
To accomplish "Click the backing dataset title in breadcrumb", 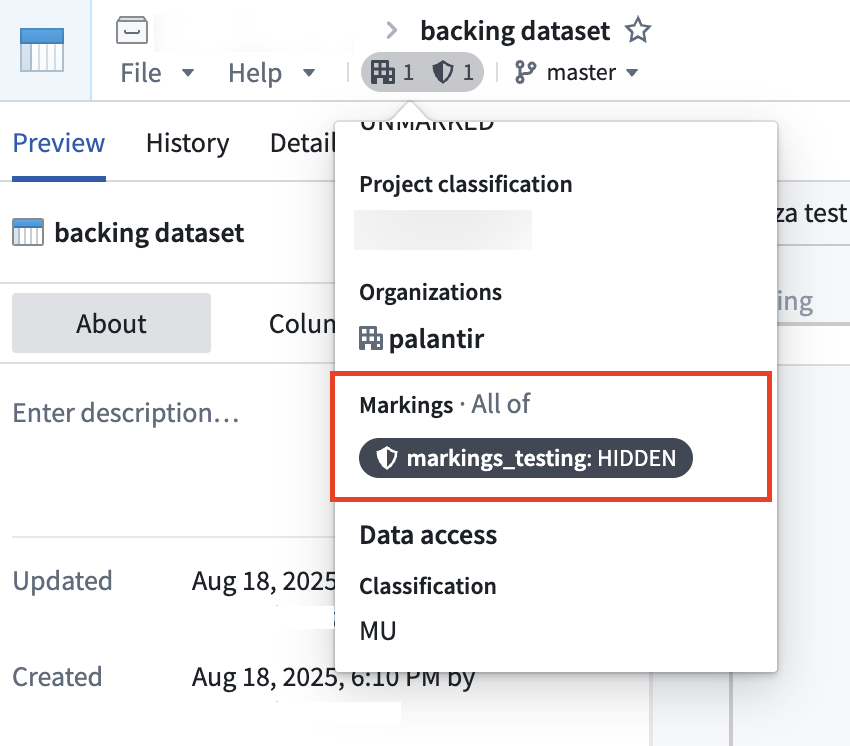I will tap(515, 30).
